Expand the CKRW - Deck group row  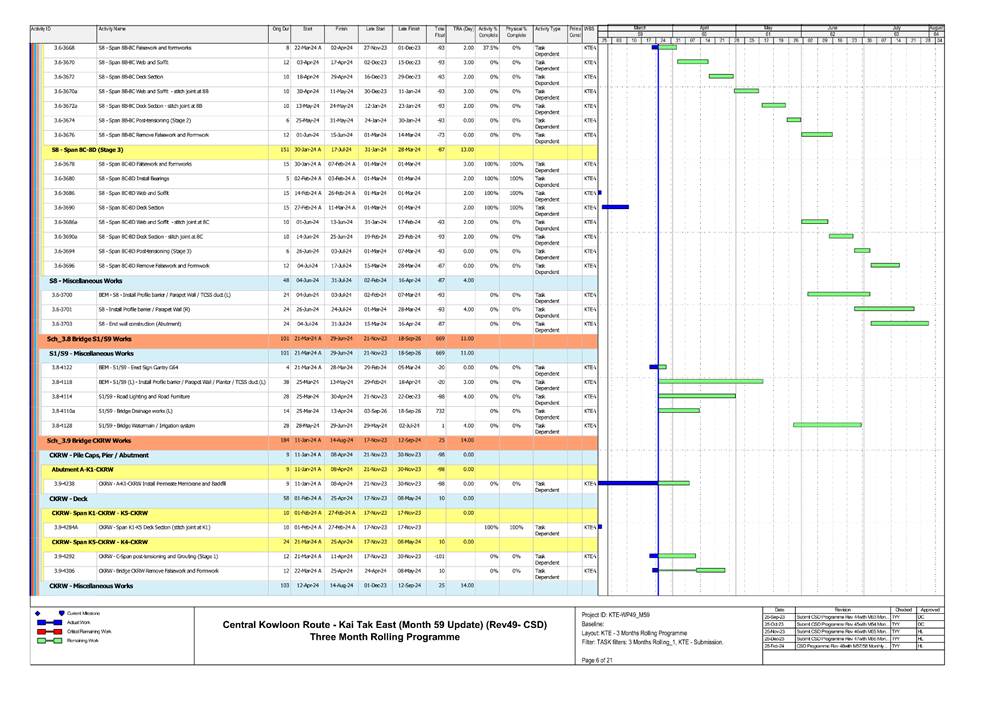click(x=70, y=498)
